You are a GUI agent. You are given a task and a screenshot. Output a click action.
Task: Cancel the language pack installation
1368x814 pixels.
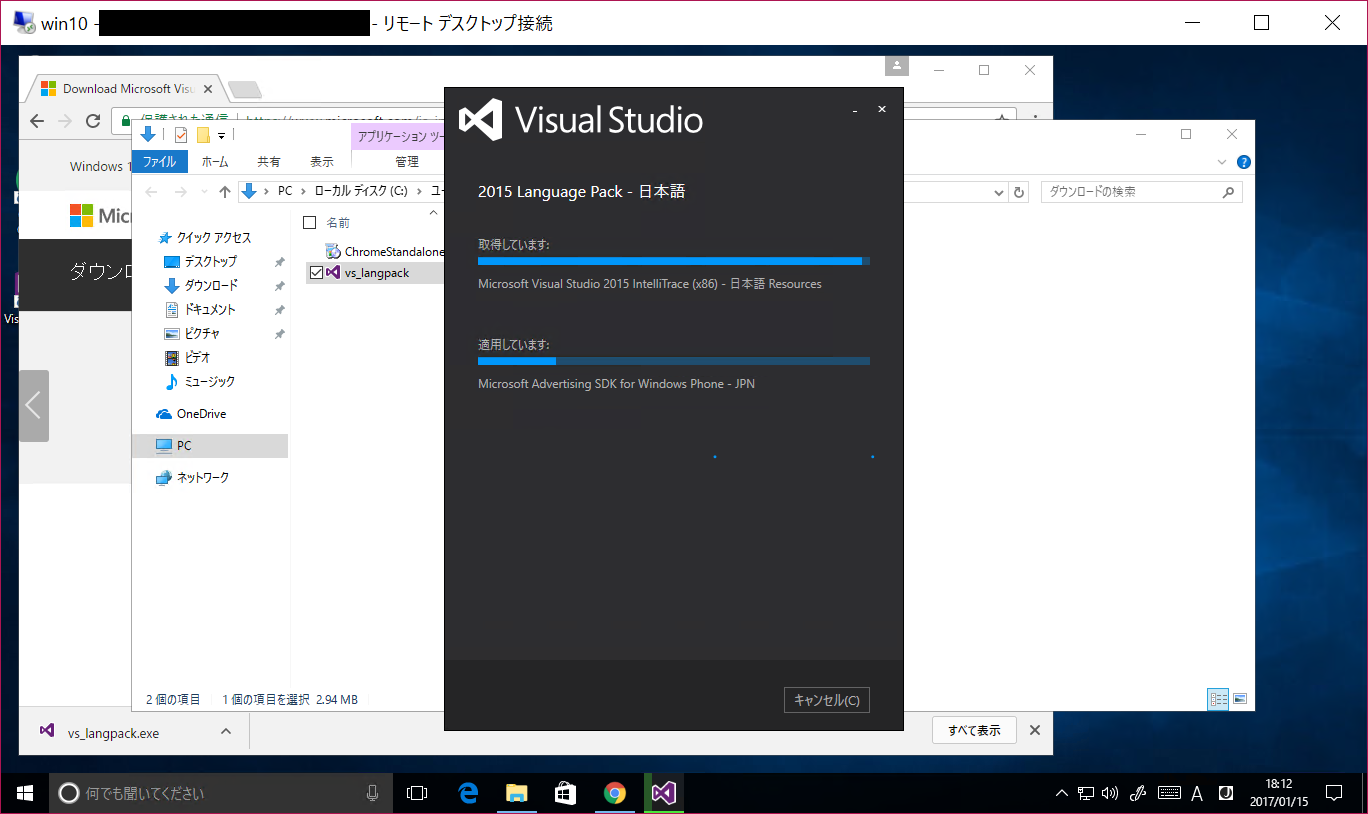[x=826, y=699]
